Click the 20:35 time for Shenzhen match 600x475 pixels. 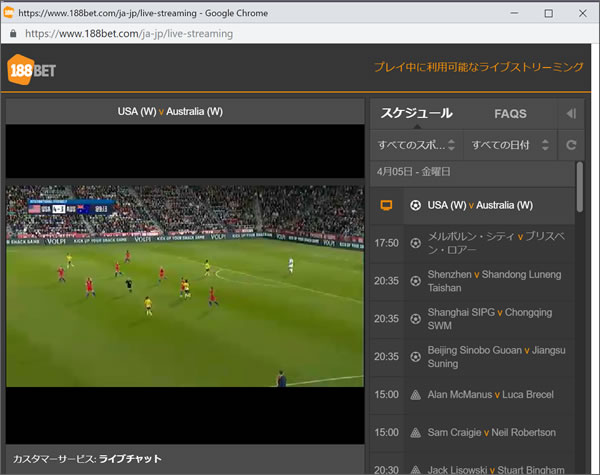[386, 281]
